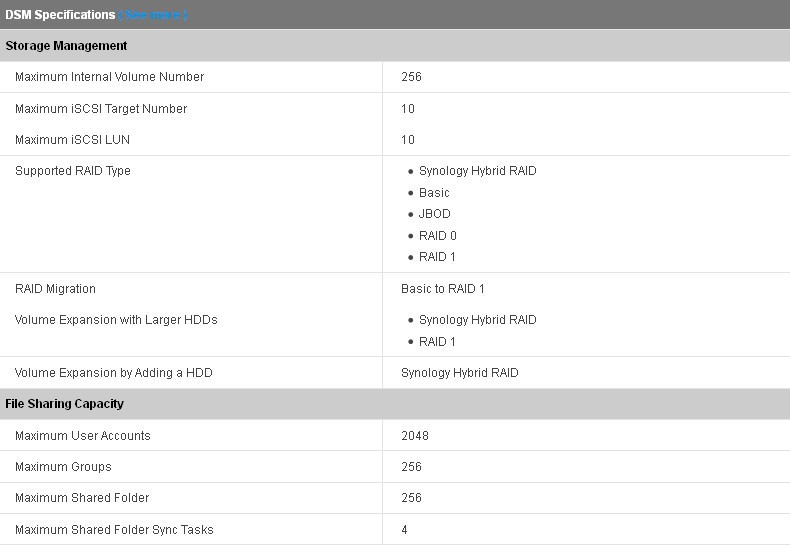Select the File Sharing Capacity section heading
This screenshot has height=545, width=790.
click(64, 404)
